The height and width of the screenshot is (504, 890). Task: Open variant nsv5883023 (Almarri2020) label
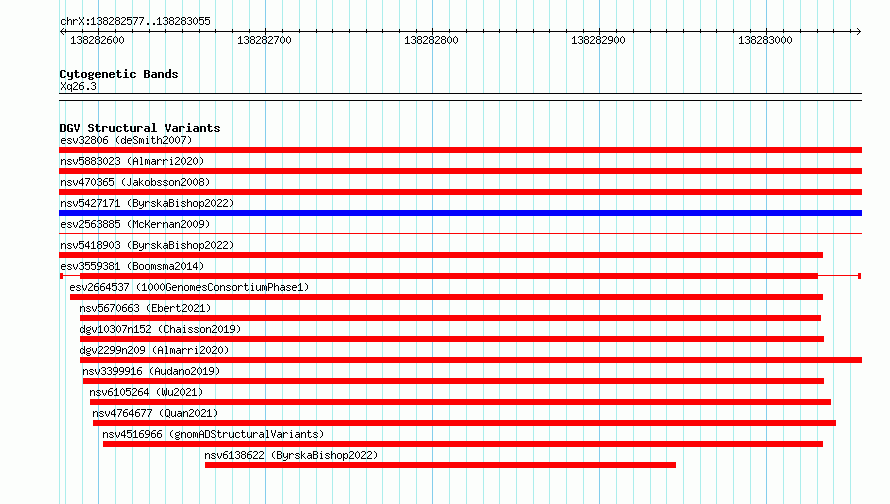[x=132, y=161]
